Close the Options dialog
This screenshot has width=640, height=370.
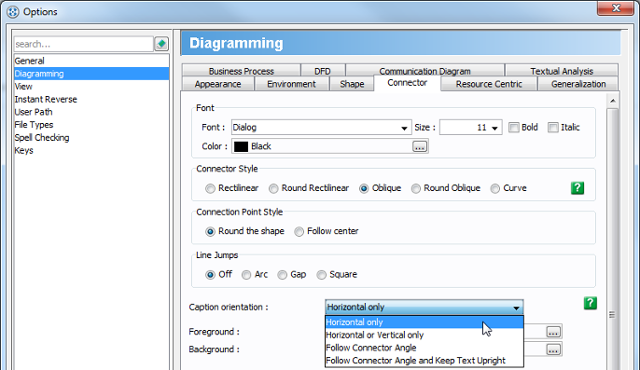point(616,8)
